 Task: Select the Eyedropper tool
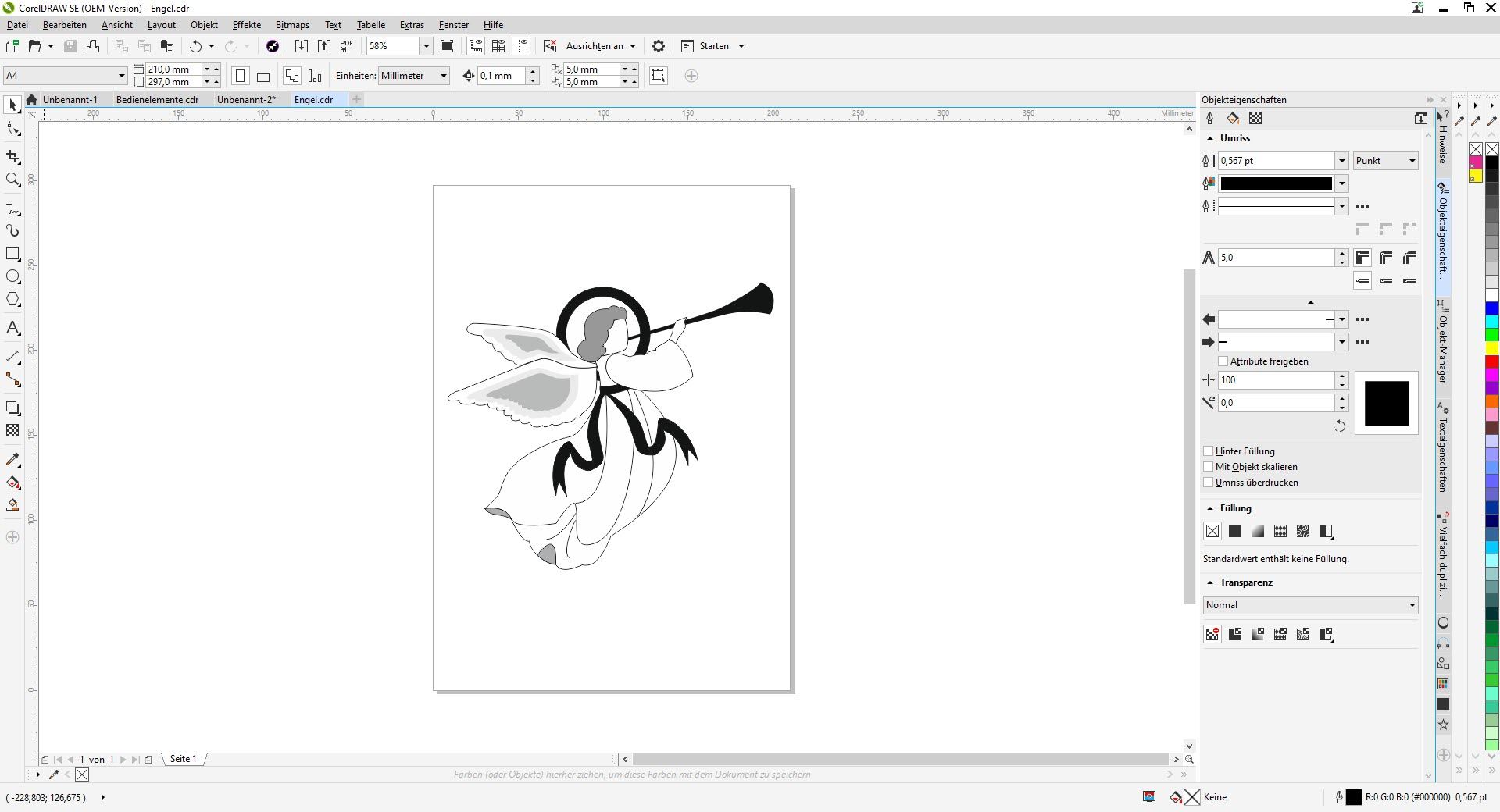click(x=12, y=460)
